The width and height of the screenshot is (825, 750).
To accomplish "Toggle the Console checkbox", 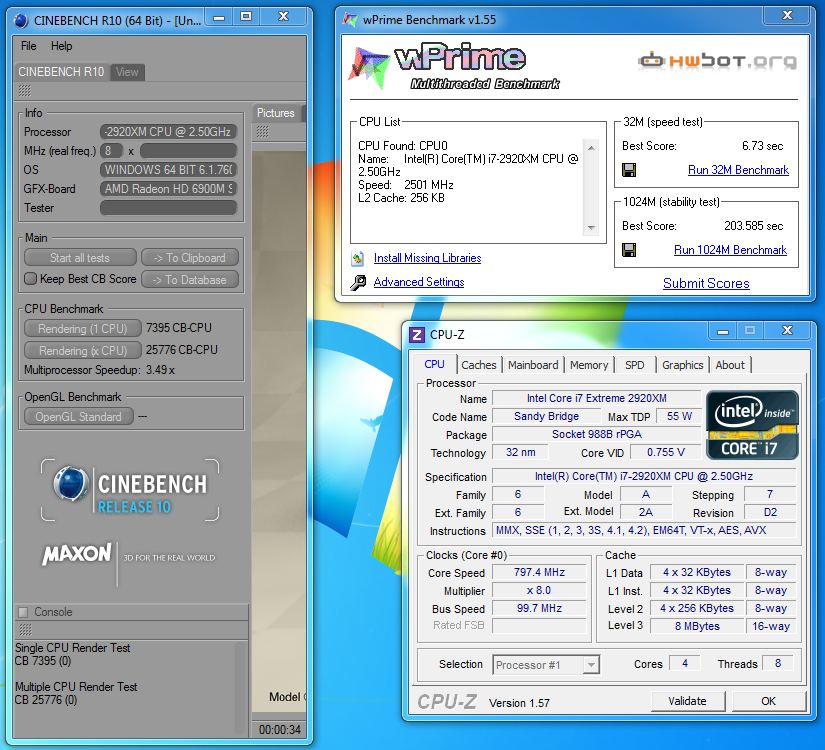I will click(23, 612).
